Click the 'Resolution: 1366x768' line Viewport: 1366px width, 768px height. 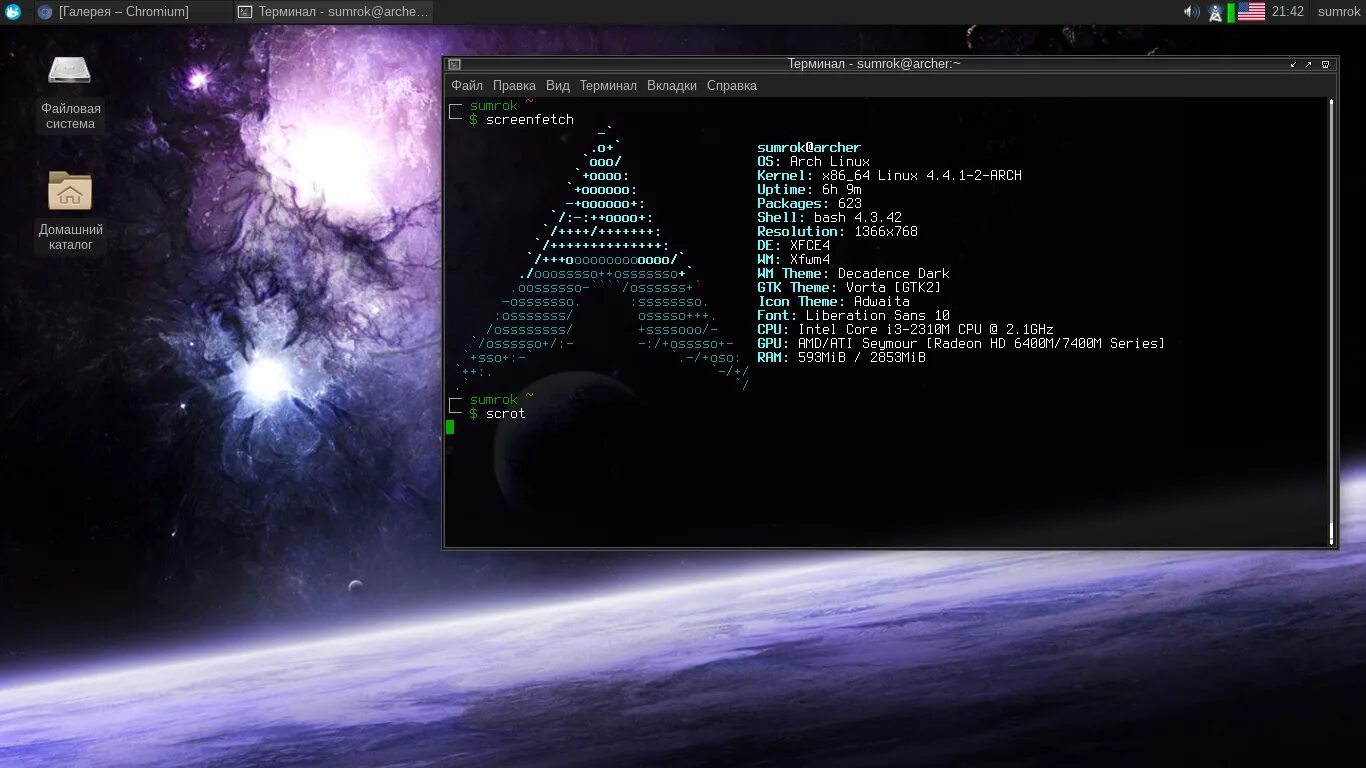[x=837, y=232]
